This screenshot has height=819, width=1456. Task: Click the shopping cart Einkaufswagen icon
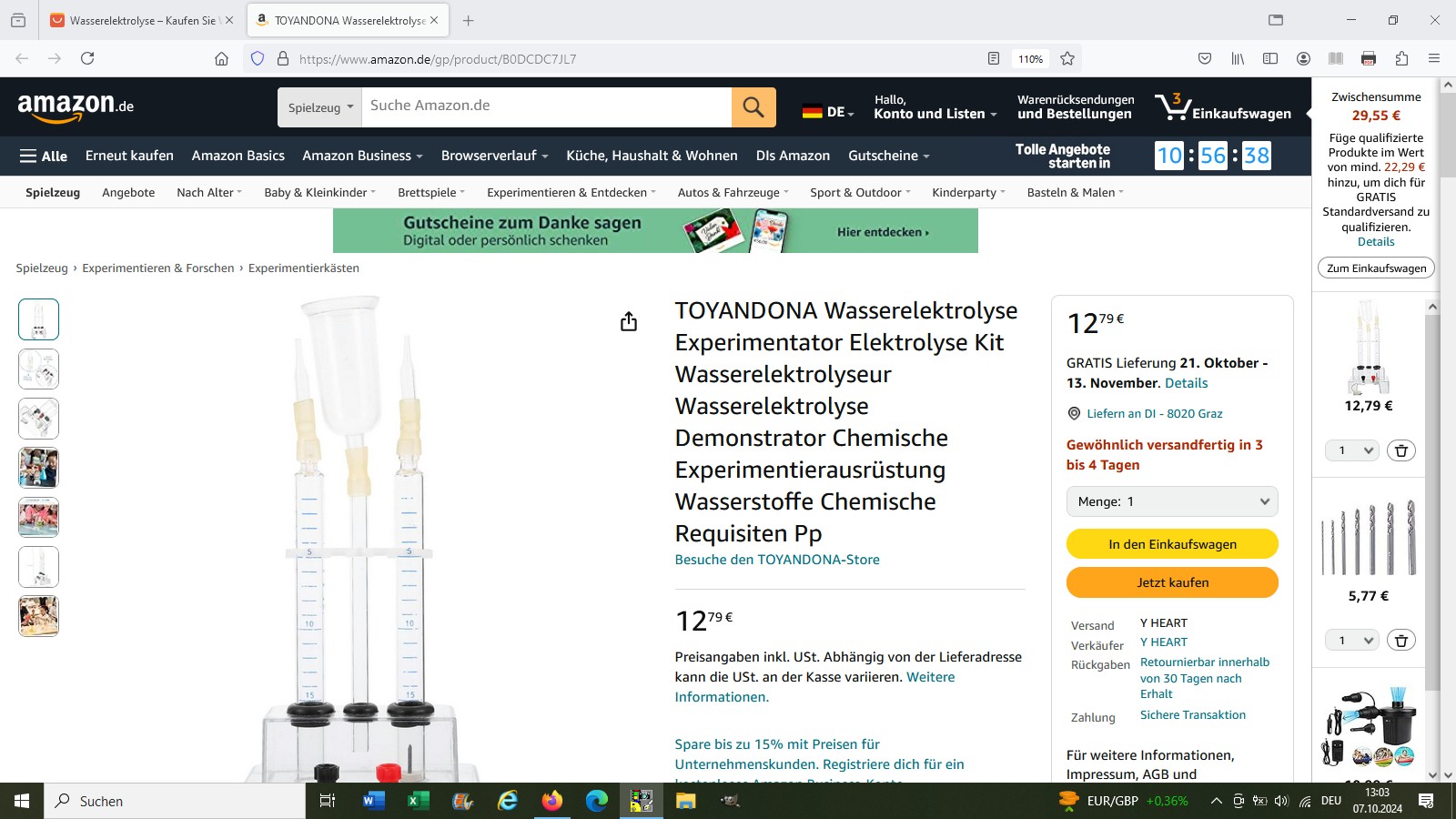click(x=1222, y=106)
